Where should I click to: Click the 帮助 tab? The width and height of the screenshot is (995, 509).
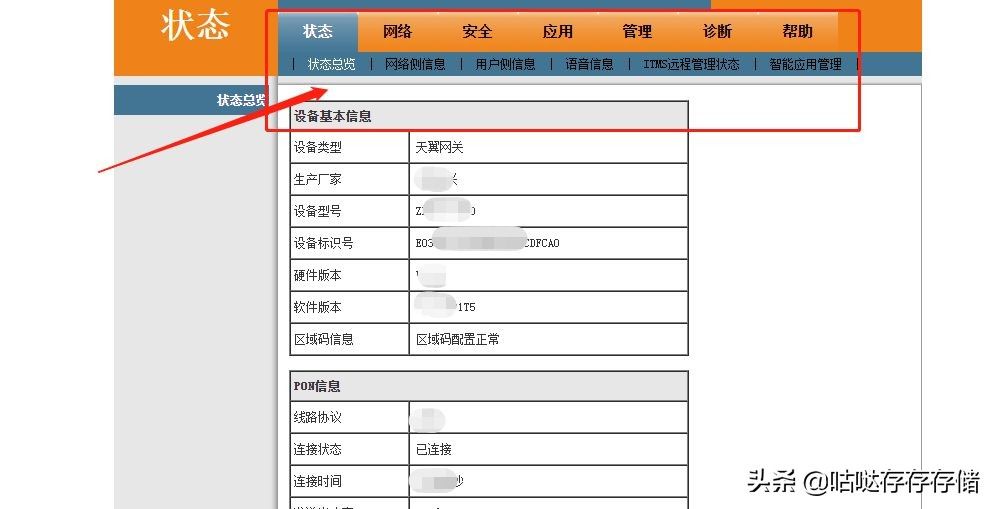797,31
